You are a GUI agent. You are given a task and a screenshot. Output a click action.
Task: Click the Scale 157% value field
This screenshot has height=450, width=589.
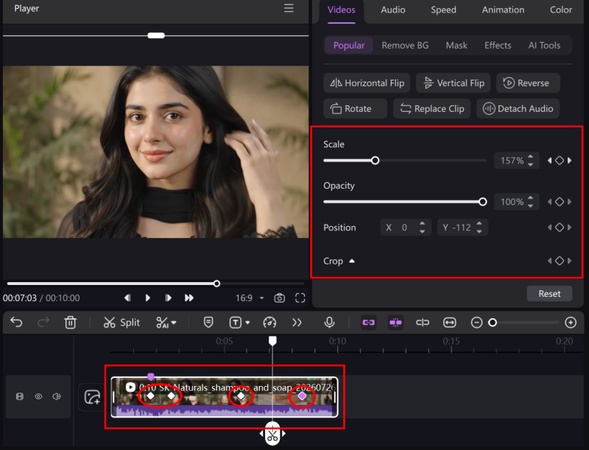(x=512, y=161)
